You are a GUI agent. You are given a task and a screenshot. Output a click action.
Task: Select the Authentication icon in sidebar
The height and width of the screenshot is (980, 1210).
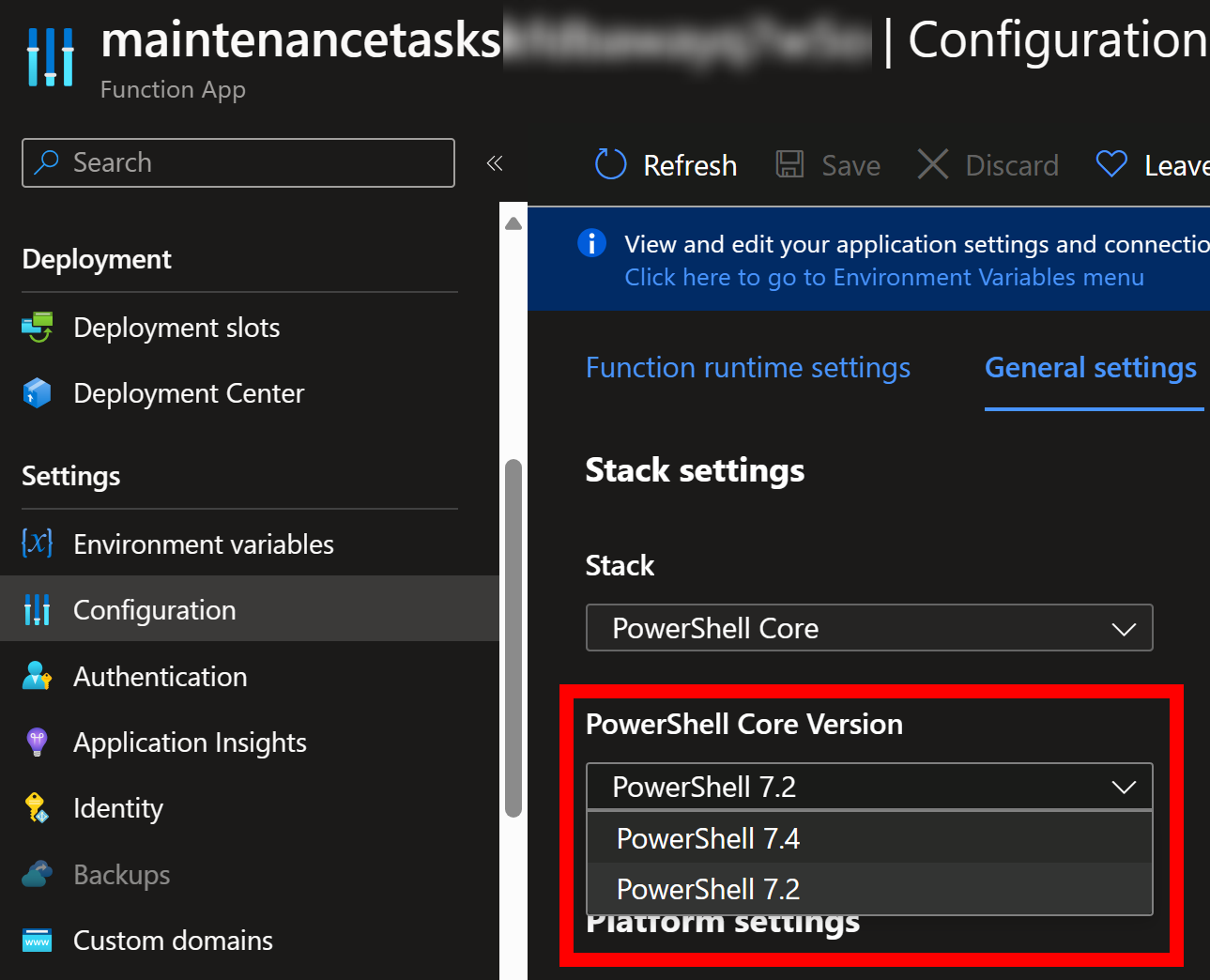click(x=38, y=676)
